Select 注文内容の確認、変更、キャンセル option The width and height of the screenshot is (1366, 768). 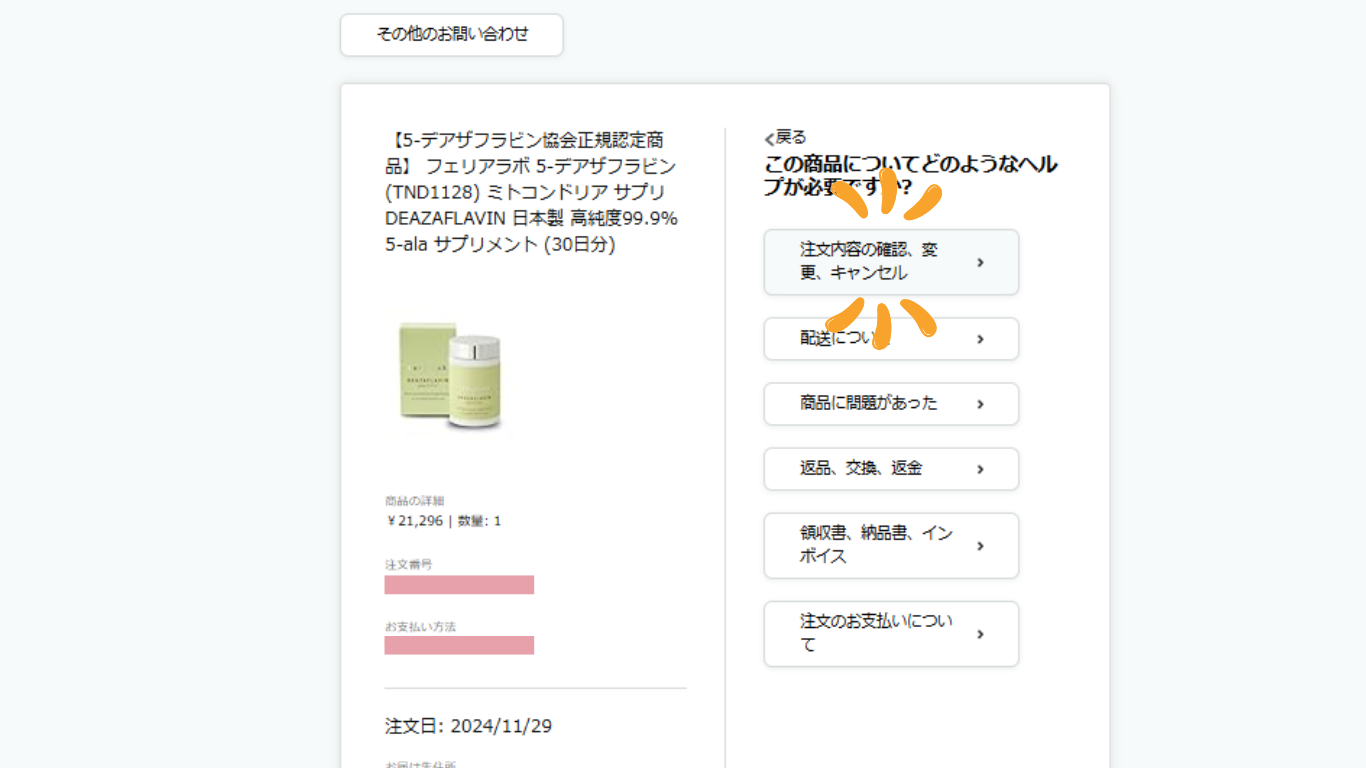coord(868,262)
